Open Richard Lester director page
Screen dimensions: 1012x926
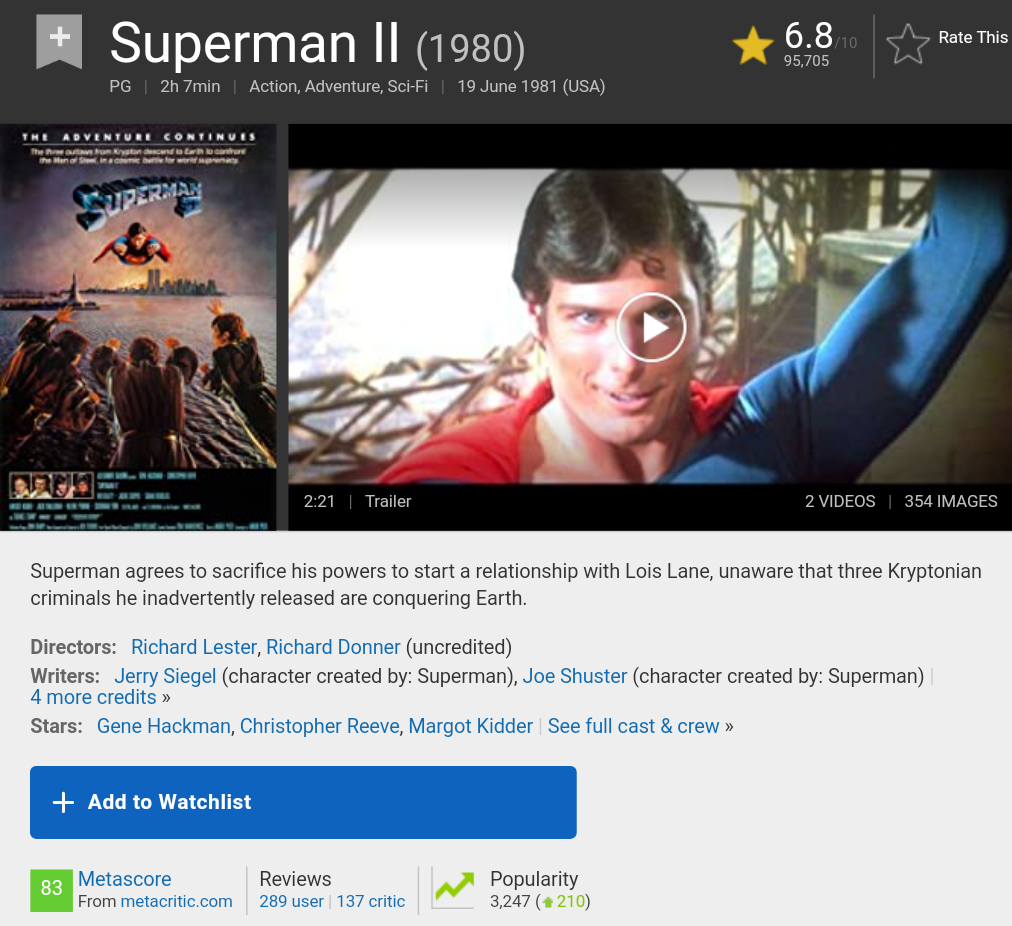point(194,647)
